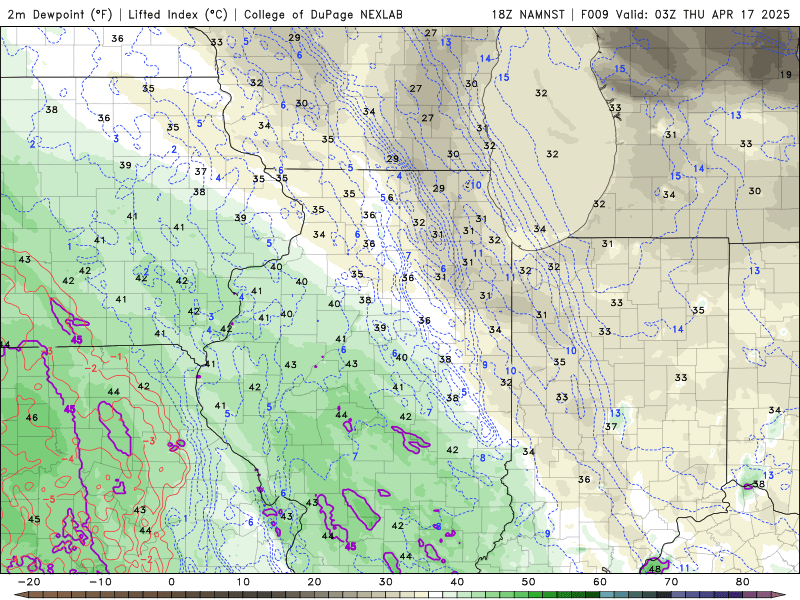This screenshot has width=800, height=600.
Task: Click the 50 label on the color scale
Action: (x=529, y=582)
